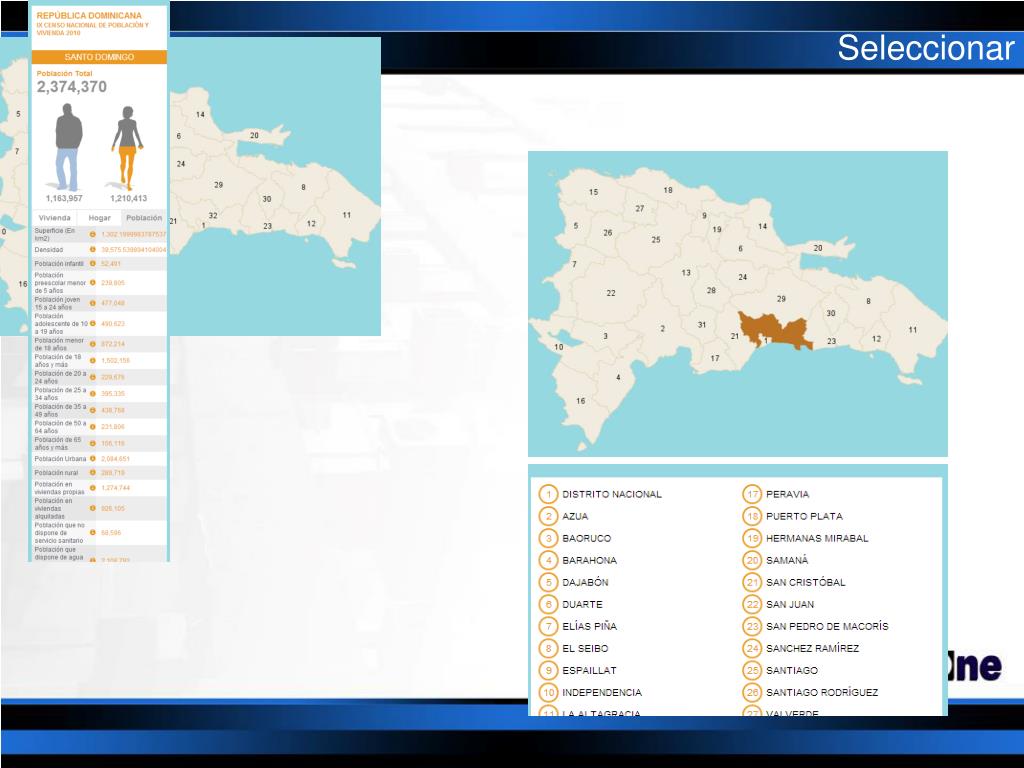The image size is (1024, 768).
Task: Open the Hogar tab
Action: (x=100, y=218)
